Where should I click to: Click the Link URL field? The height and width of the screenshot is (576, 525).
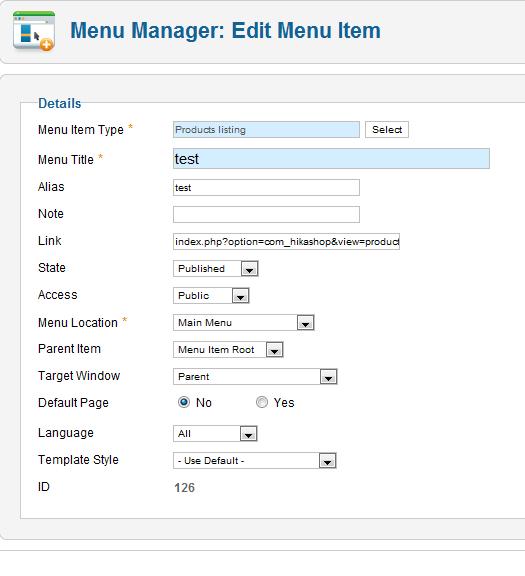(x=287, y=242)
